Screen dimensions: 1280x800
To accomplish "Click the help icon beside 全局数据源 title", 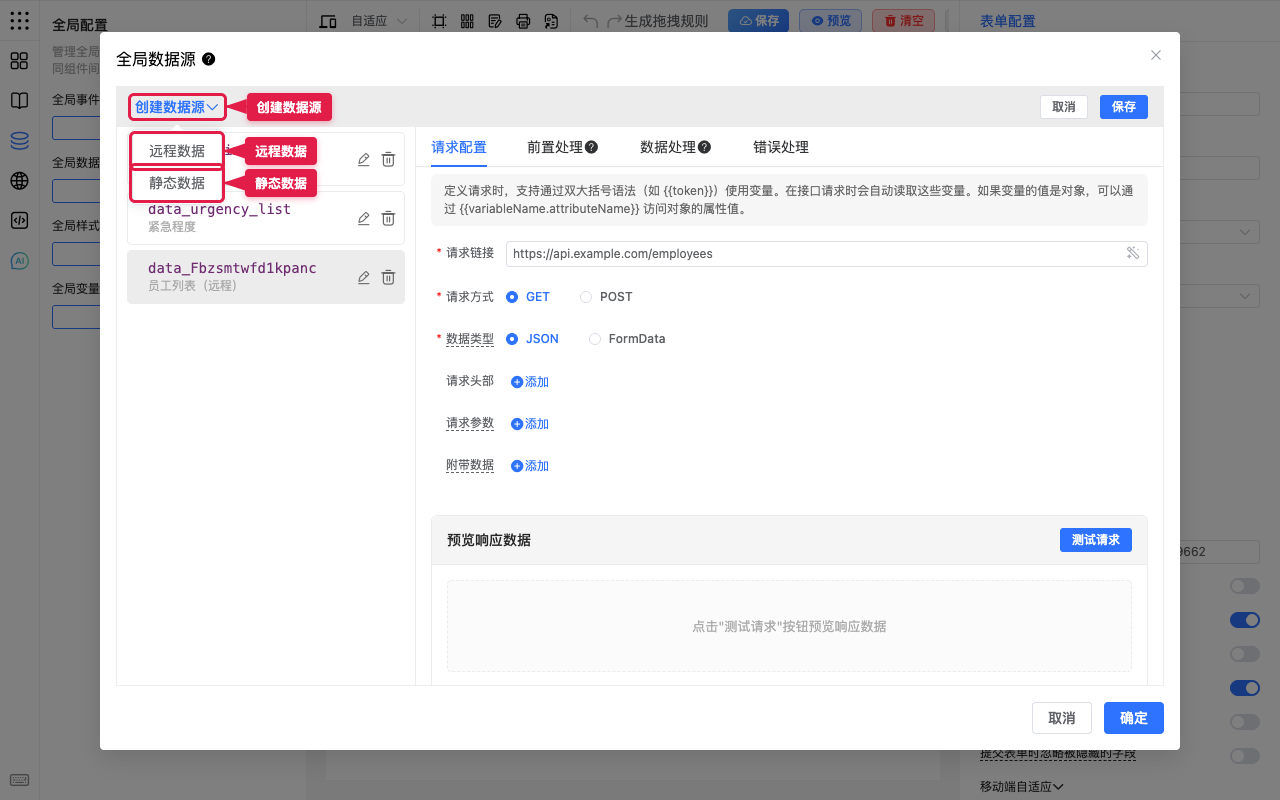I will click(x=208, y=59).
